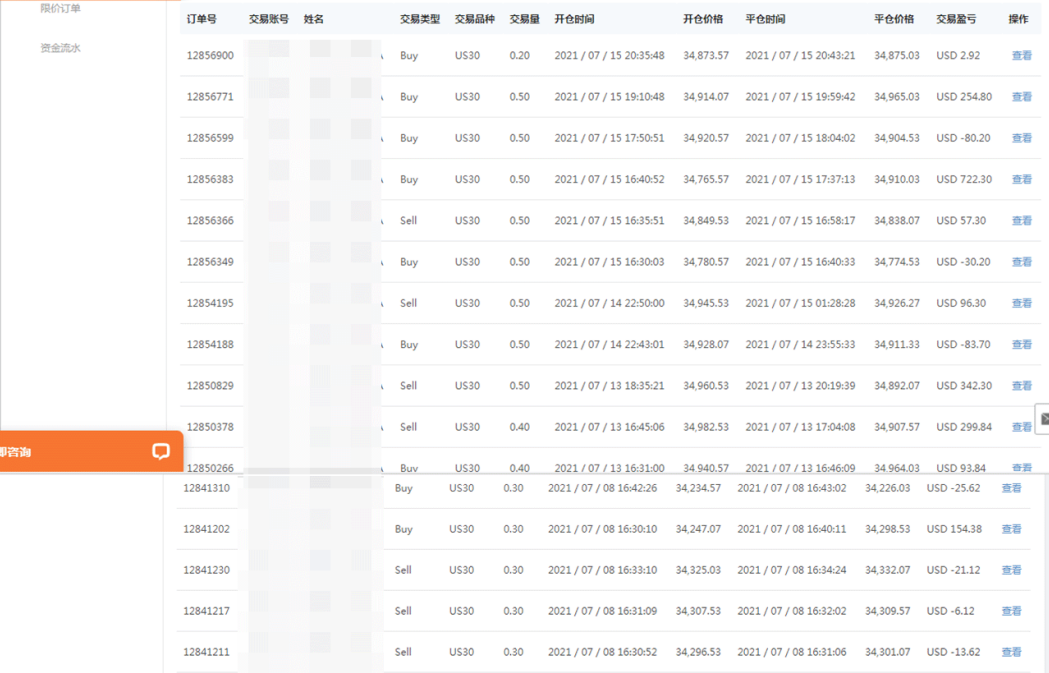Click the small envelope icon at right edge
This screenshot has width=1049, height=673.
(x=1043, y=419)
